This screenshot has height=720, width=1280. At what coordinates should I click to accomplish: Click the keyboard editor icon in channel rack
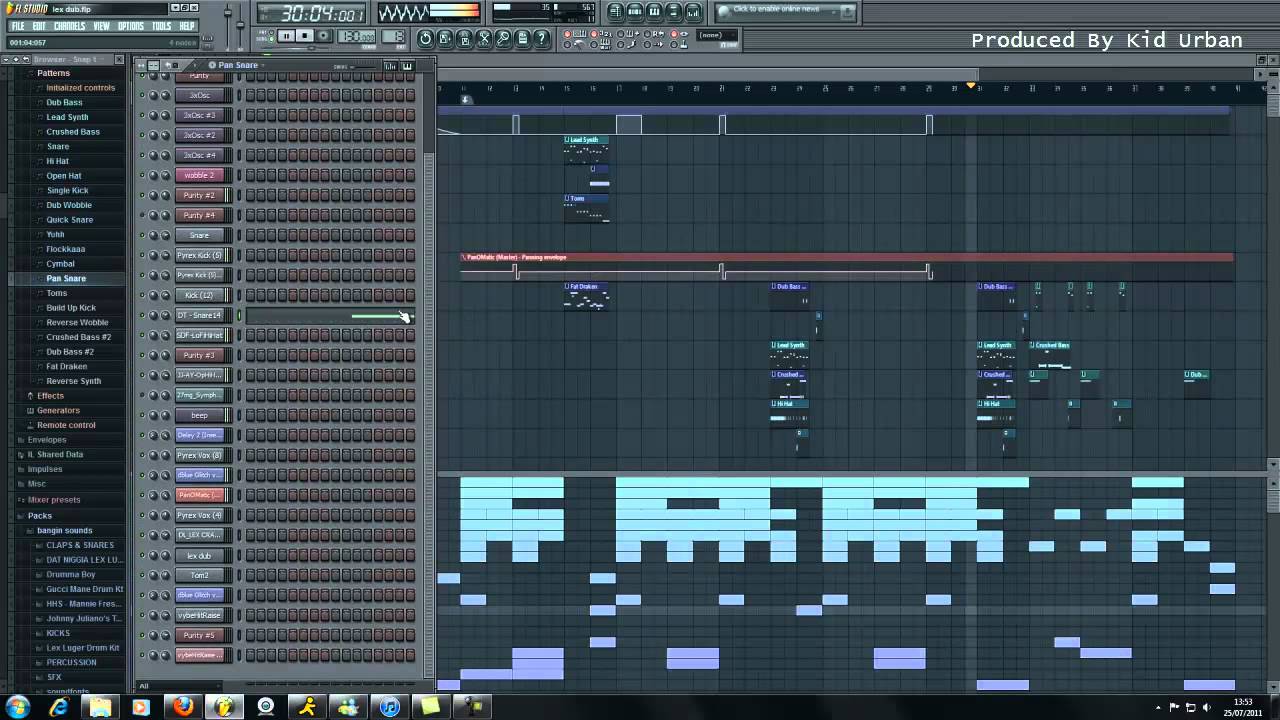click(407, 66)
